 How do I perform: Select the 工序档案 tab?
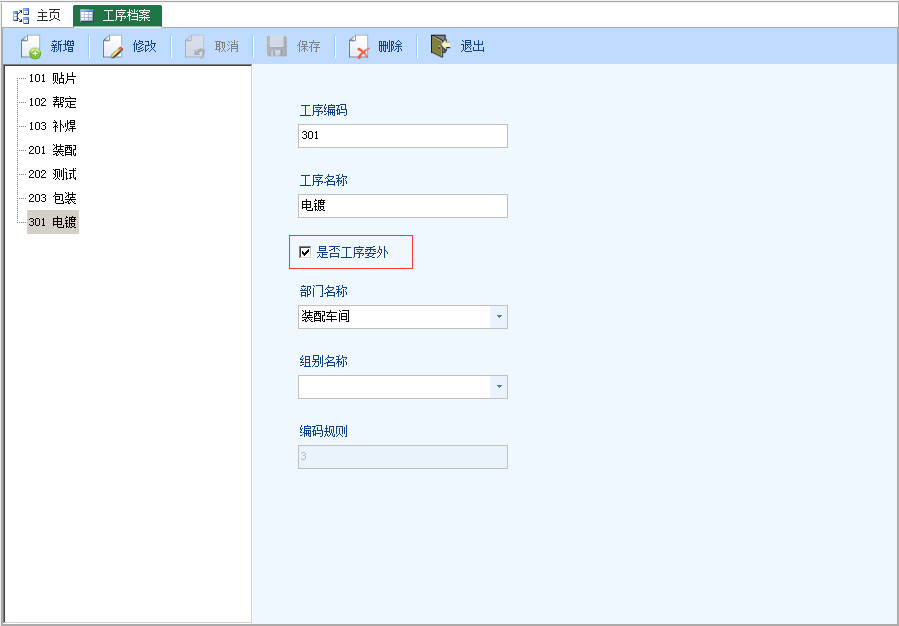(118, 16)
